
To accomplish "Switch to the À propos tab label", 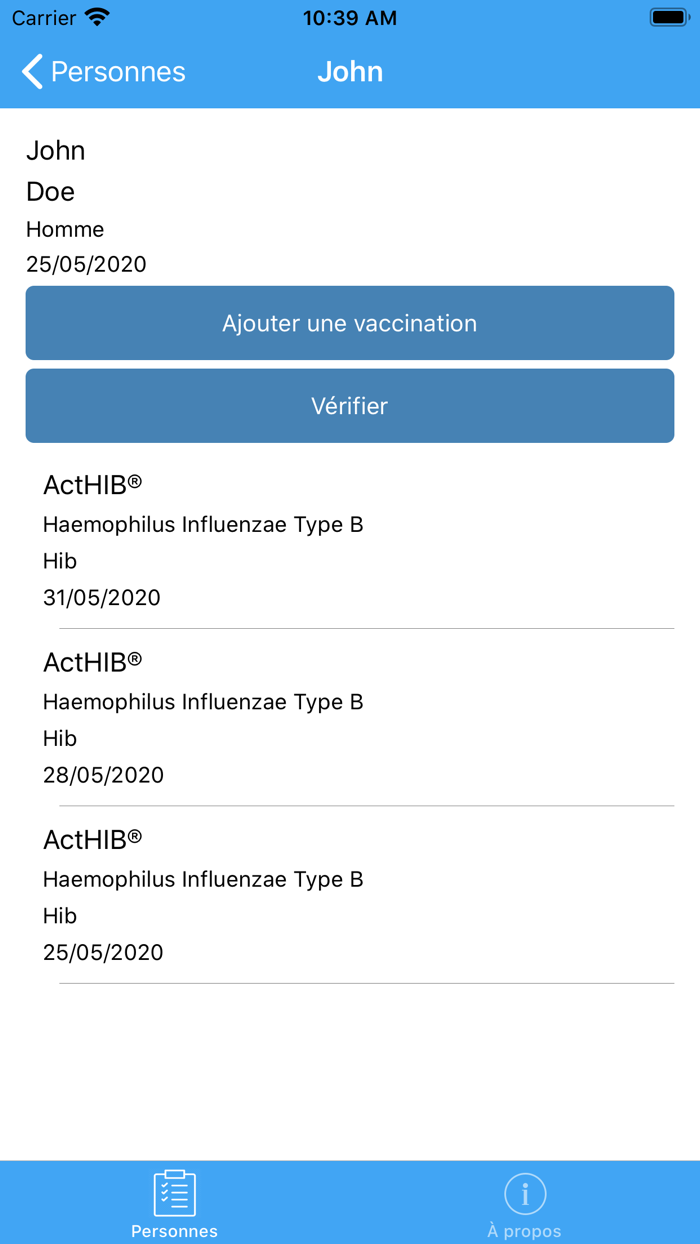I will (x=525, y=1231).
